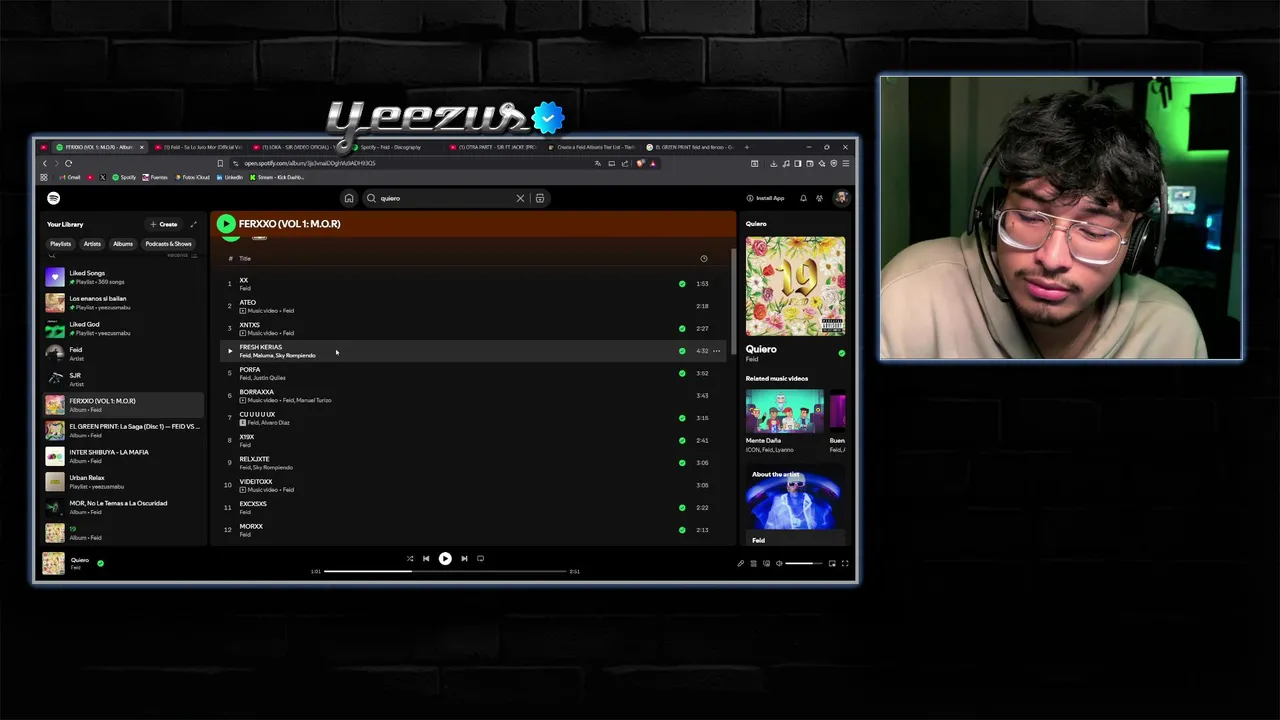This screenshot has height=720, width=1280.
Task: Toggle the saved checkmark on track XX
Action: point(682,284)
